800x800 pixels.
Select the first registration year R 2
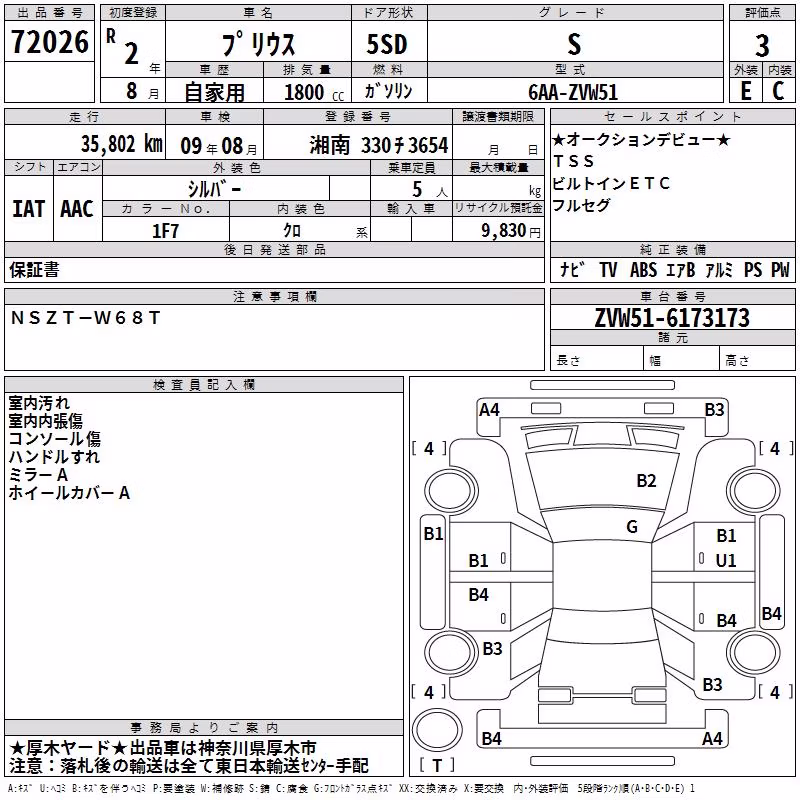133,47
